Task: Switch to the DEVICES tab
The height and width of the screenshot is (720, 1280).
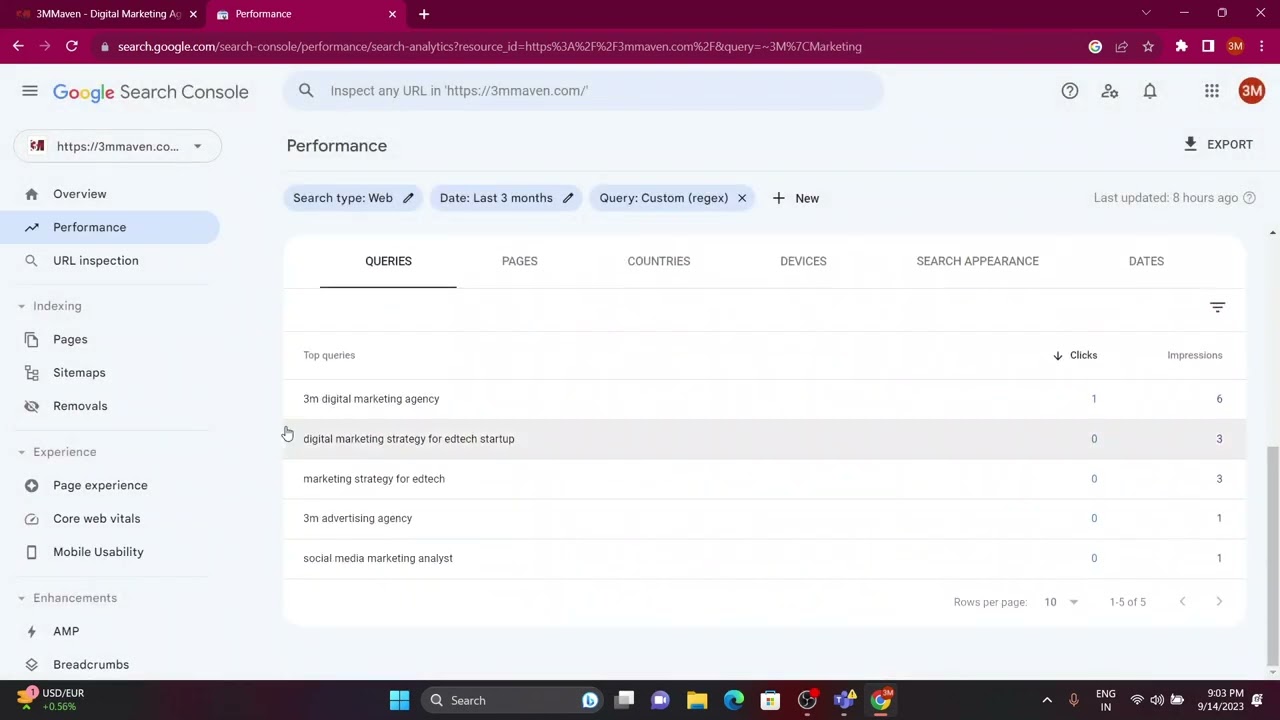Action: point(803,261)
